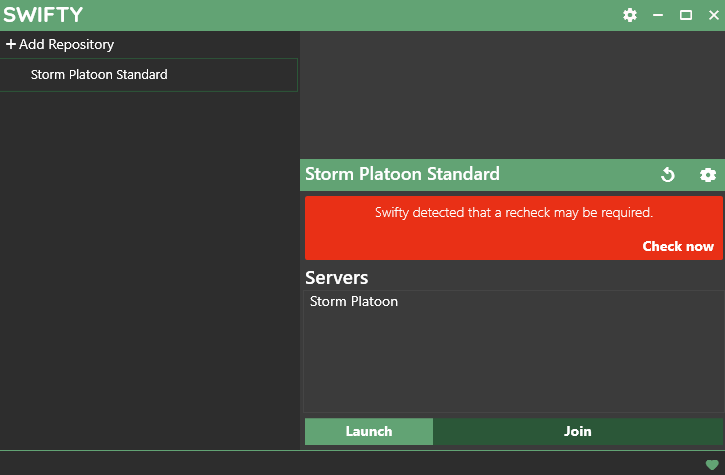Select the Storm Platoon server entry
The width and height of the screenshot is (725, 475).
[x=354, y=302]
